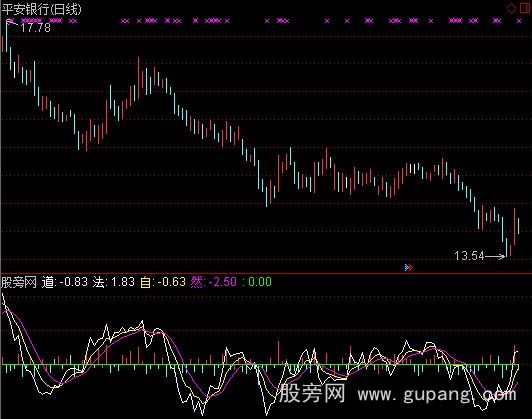This screenshot has height=419, width=532.
Task: Click the lowest candlestick beside the 13.54 arrow
Action: coord(506,247)
